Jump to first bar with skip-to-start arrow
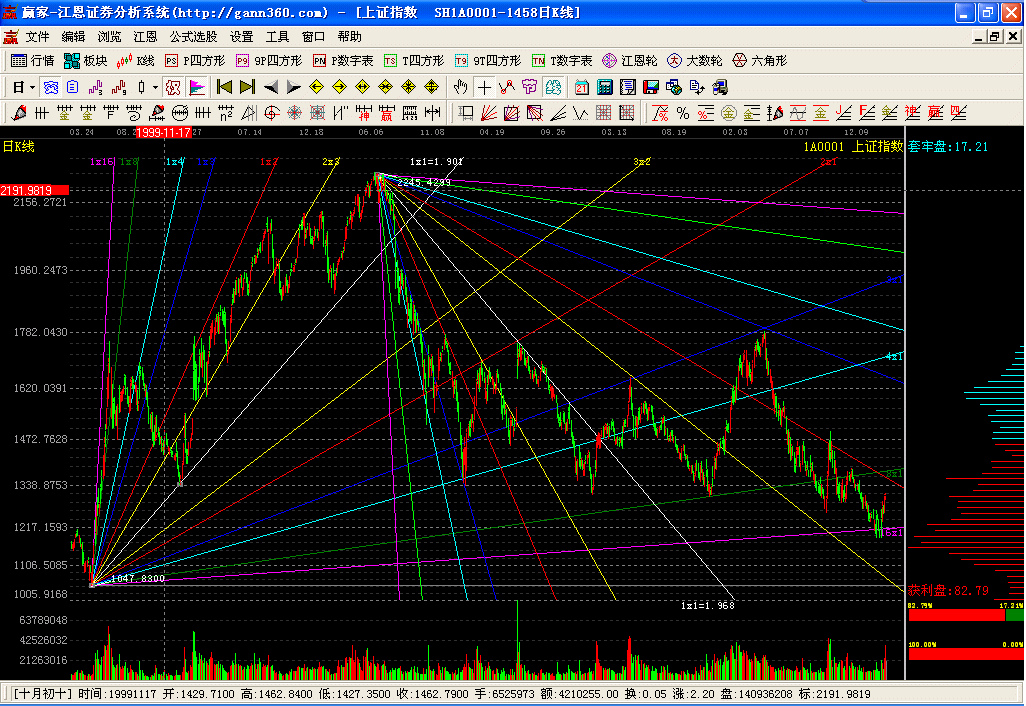Screen dimensions: 1026x706 click(224, 87)
